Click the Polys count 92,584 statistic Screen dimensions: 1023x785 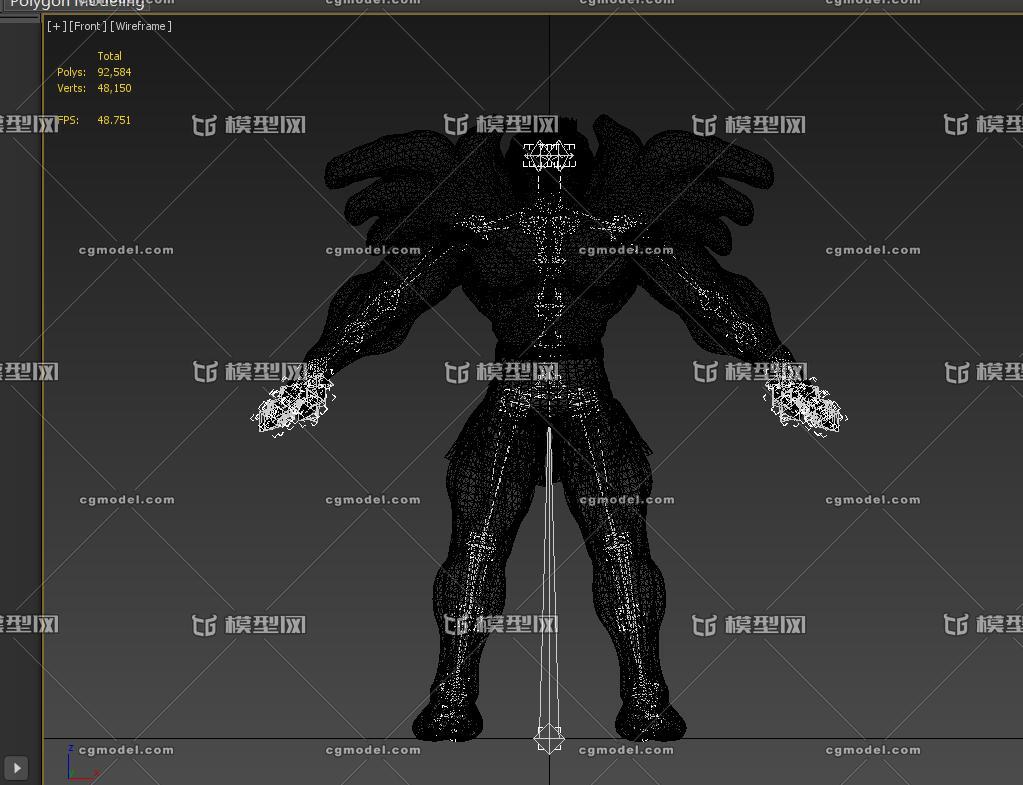coord(114,72)
